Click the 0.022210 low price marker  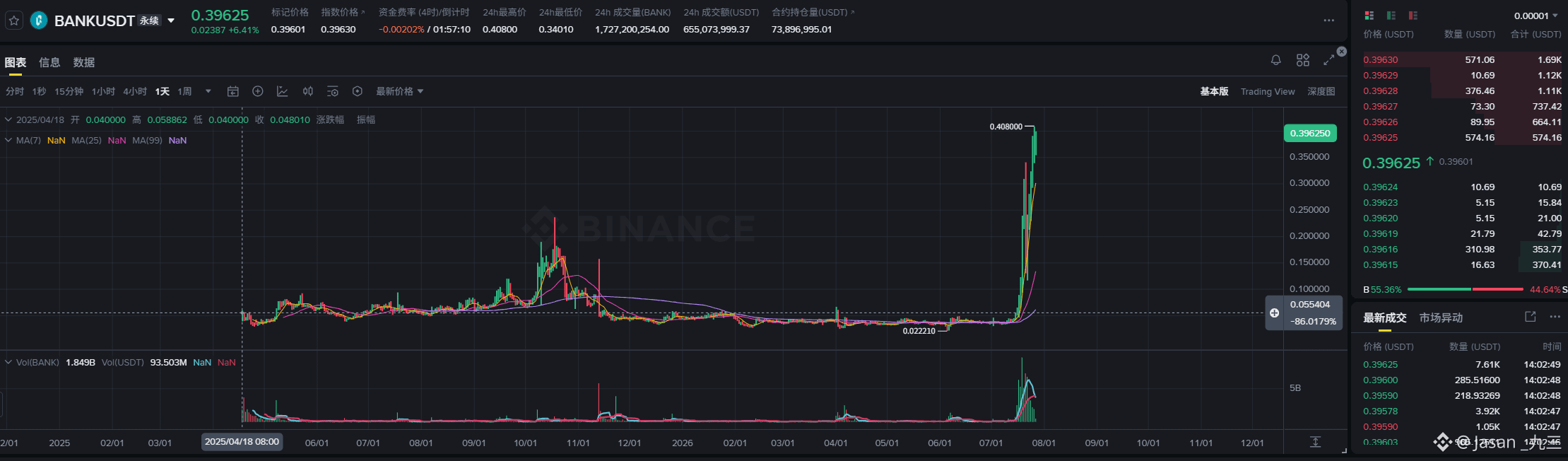pyautogui.click(x=919, y=331)
